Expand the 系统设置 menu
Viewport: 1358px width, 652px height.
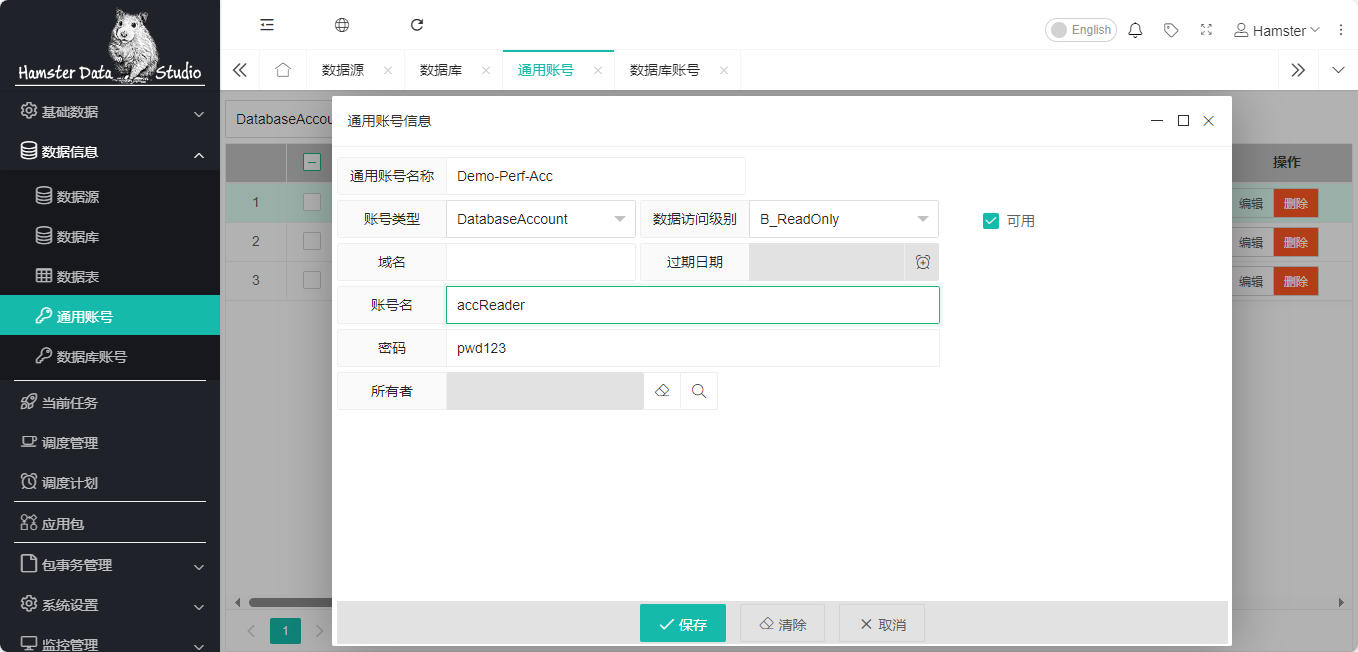coord(110,605)
